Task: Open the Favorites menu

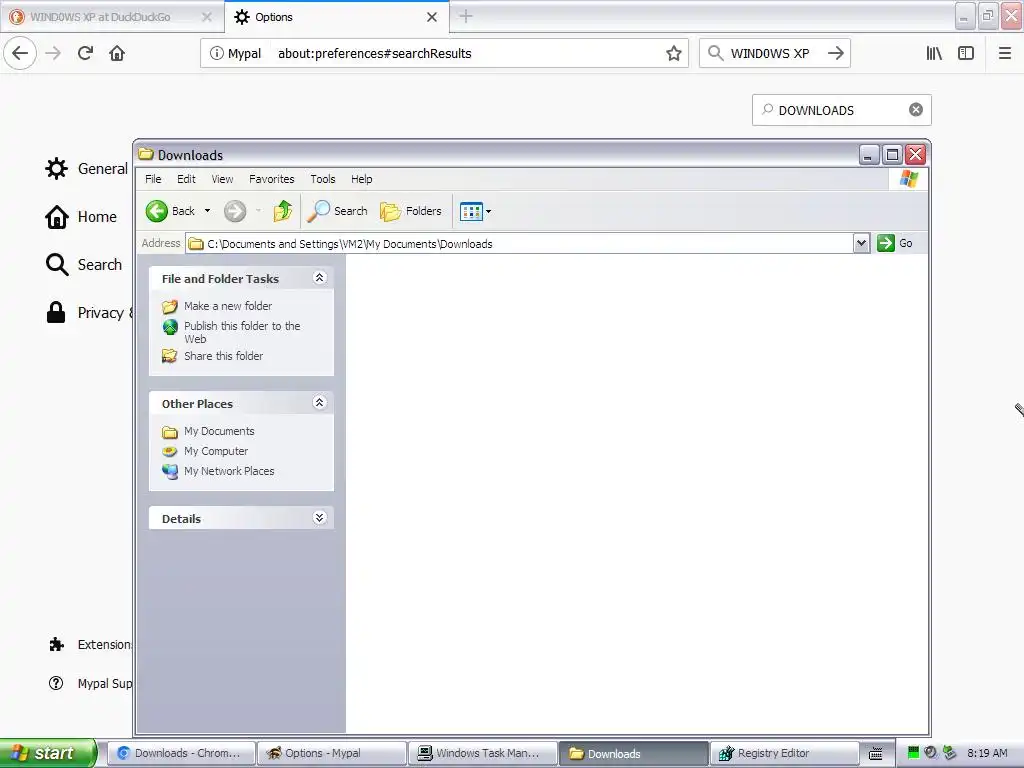Action: (272, 179)
